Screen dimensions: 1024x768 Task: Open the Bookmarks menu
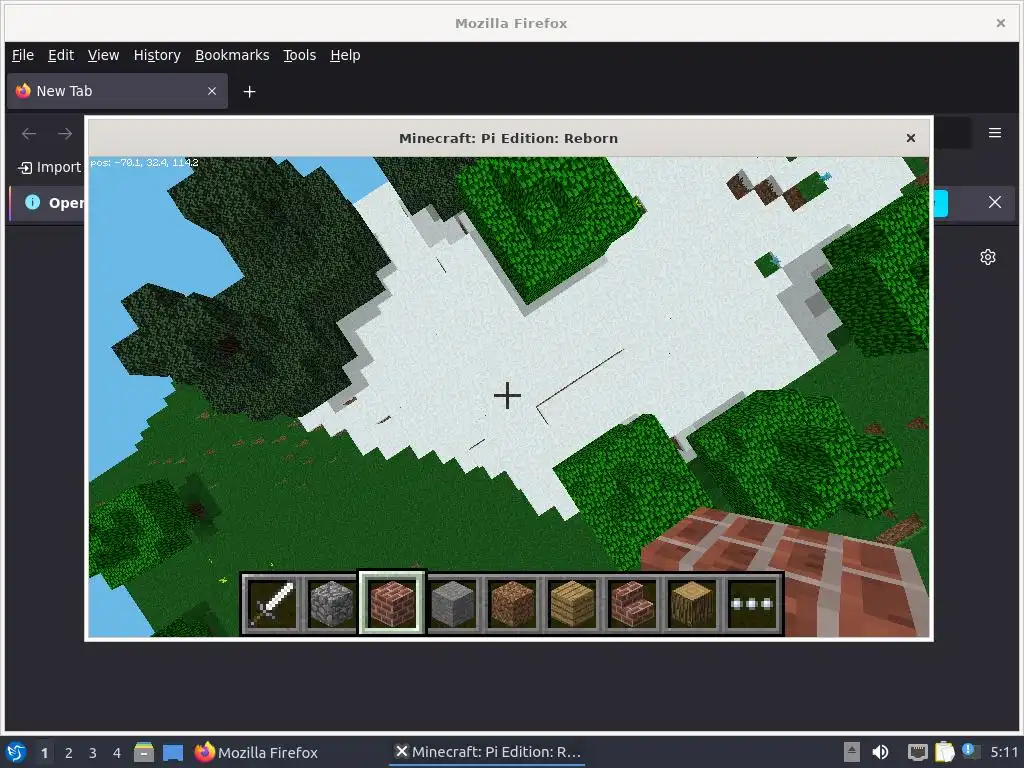232,56
